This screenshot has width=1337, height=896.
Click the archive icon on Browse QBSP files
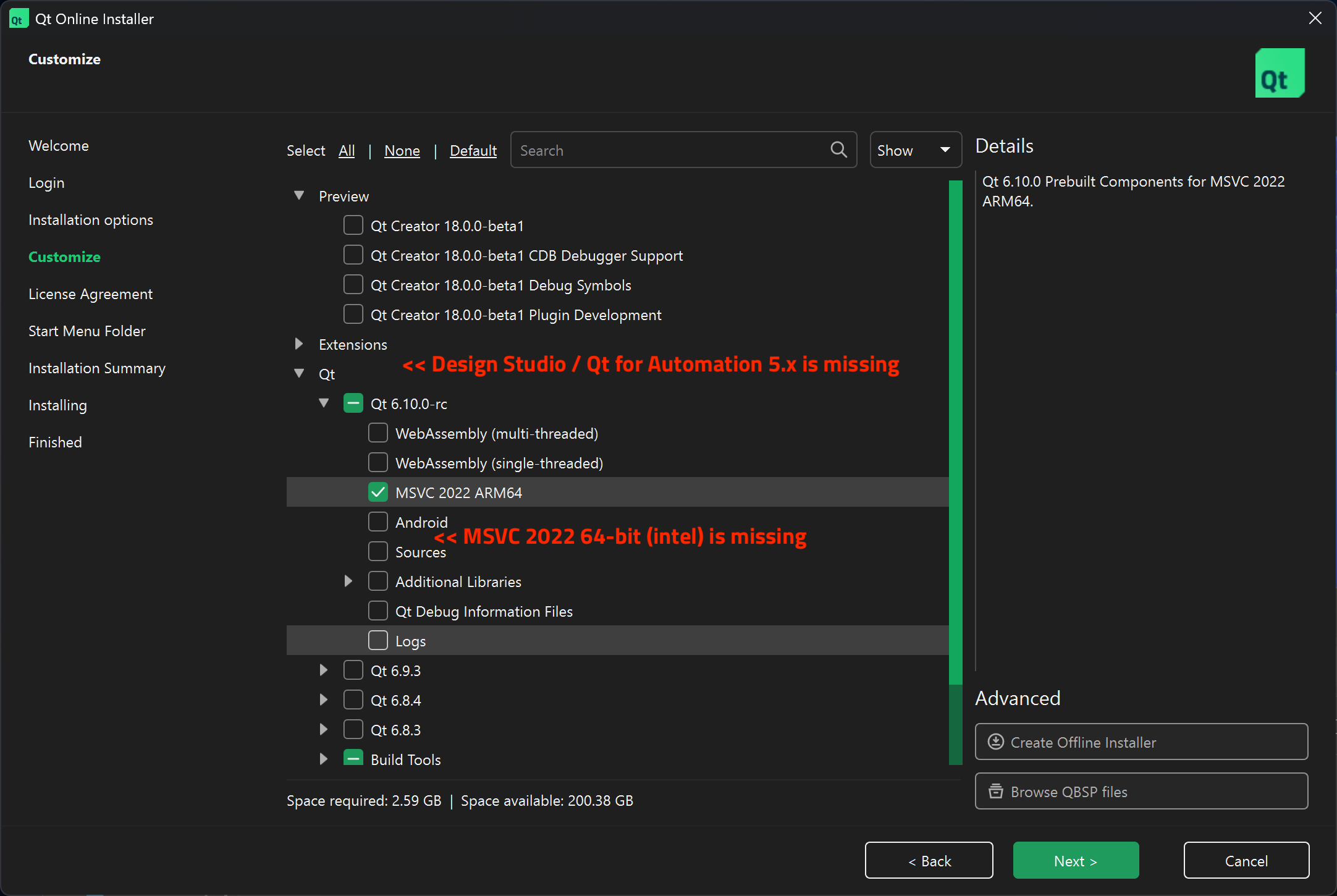click(995, 791)
